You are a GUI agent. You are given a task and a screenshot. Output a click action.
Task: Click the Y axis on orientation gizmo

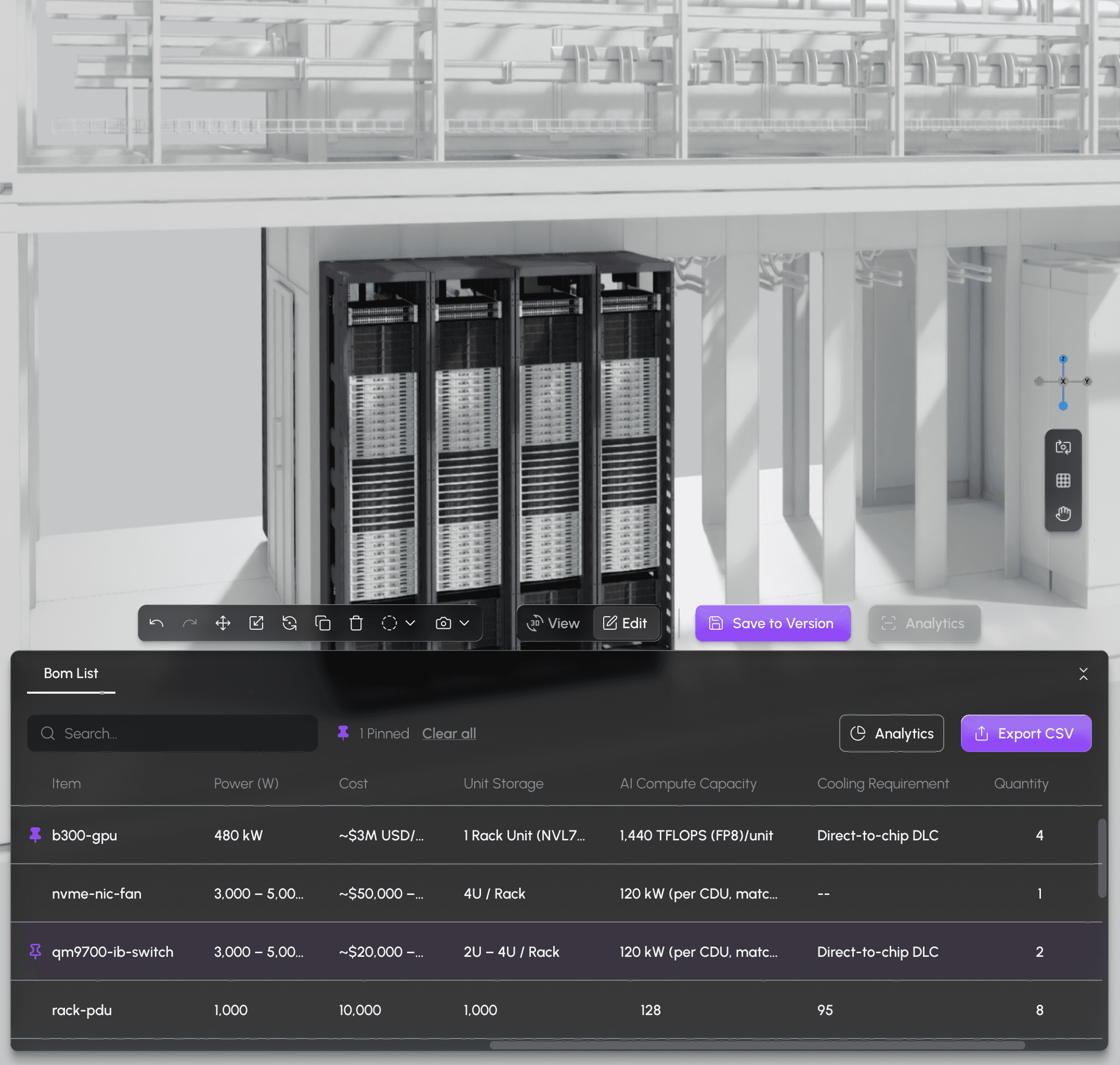(1087, 381)
